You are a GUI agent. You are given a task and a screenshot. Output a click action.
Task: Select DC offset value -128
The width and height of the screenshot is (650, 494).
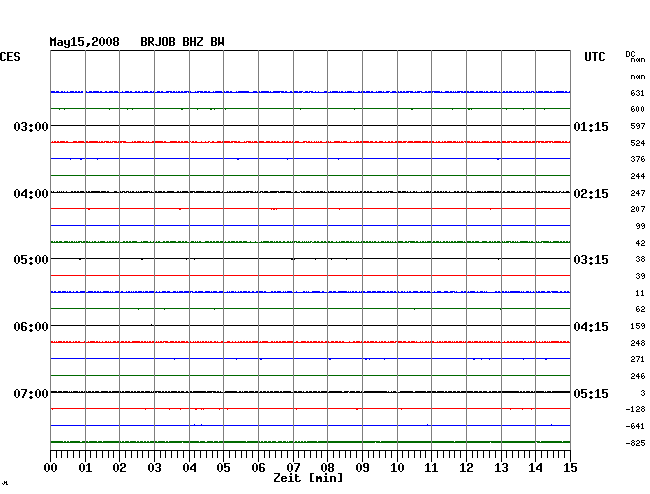click(x=635, y=409)
